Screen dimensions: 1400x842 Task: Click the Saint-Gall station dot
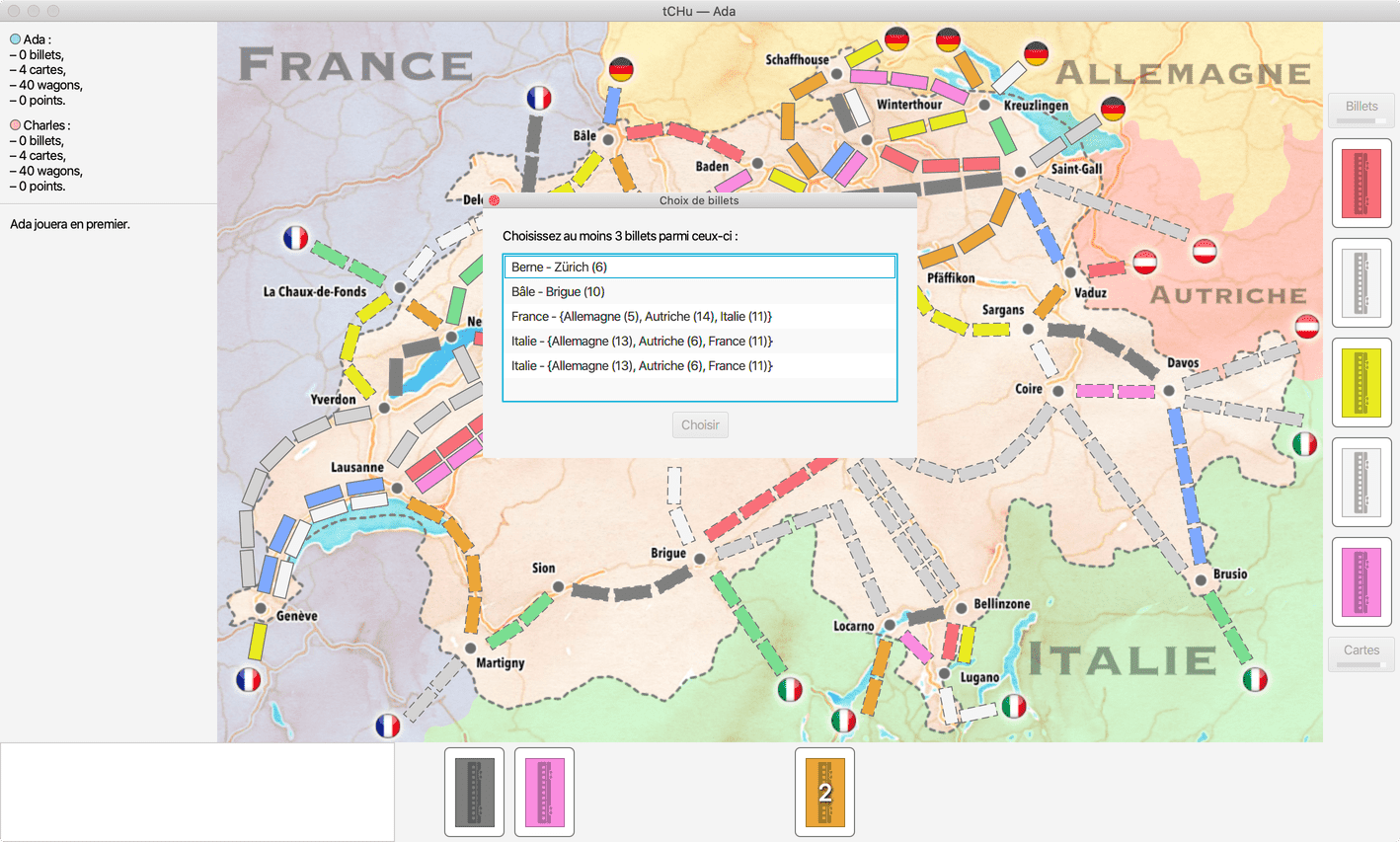click(1020, 172)
